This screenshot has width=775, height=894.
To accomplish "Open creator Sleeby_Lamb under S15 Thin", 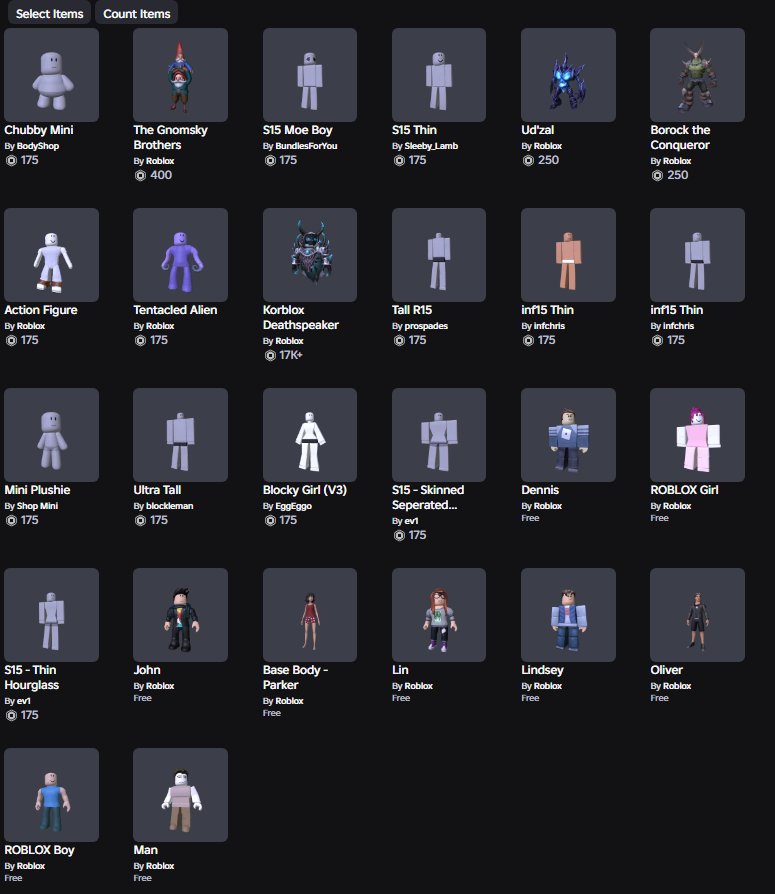I will click(x=431, y=146).
